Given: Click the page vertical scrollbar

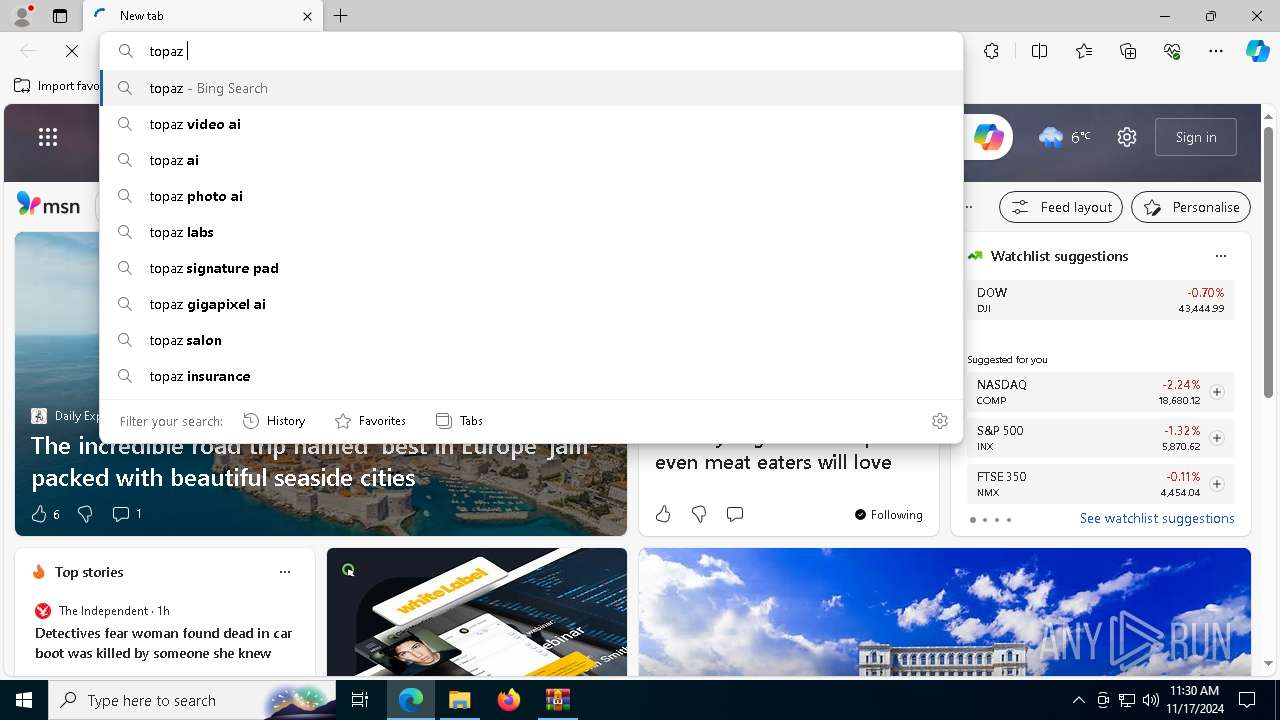Looking at the screenshot, I should tap(1269, 262).
